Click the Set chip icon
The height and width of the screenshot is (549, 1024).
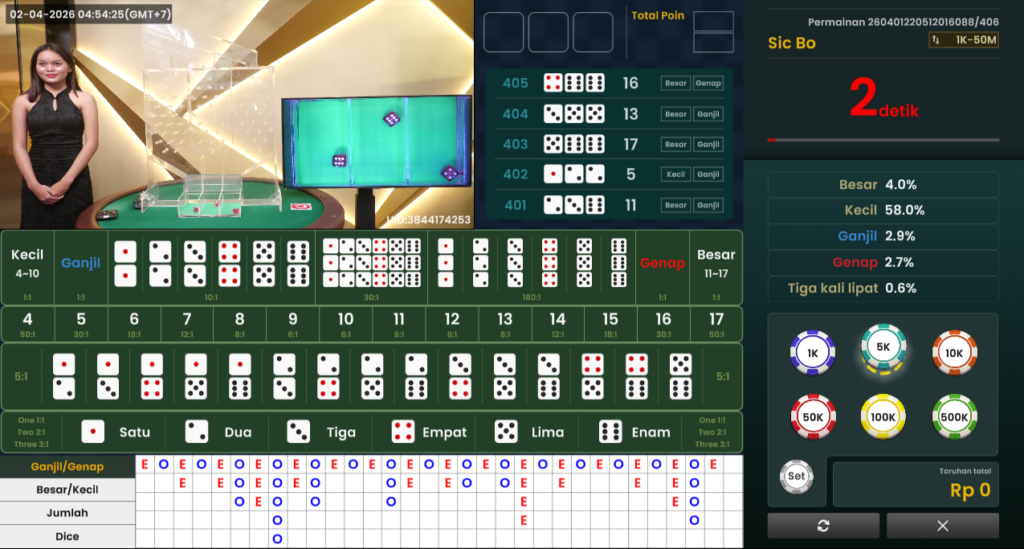pos(796,476)
